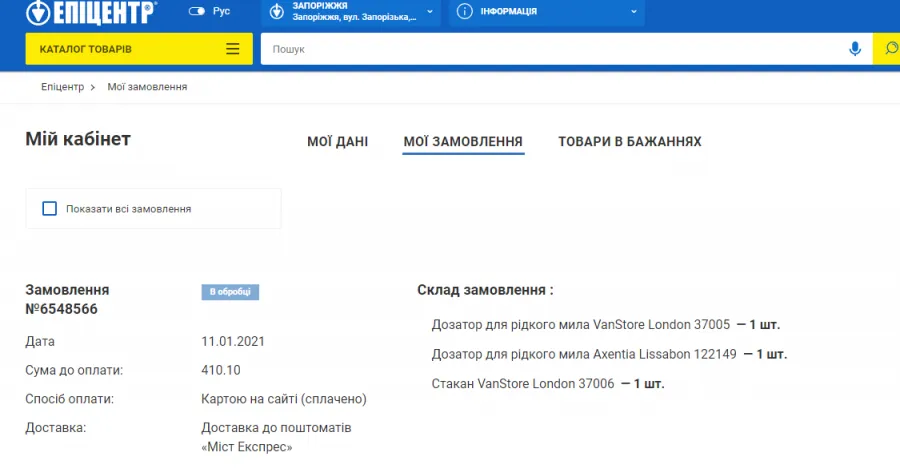
Task: Click the store location pin icon
Action: point(277,11)
